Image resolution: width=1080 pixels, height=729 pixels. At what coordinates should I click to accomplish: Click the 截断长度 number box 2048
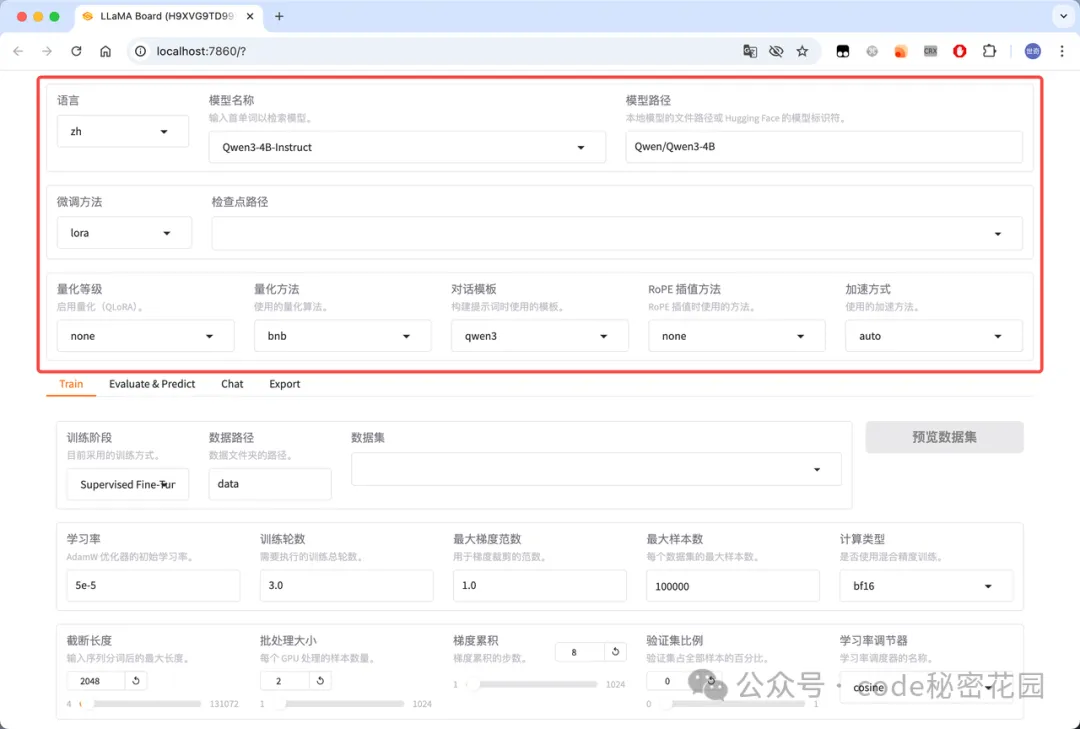point(96,681)
